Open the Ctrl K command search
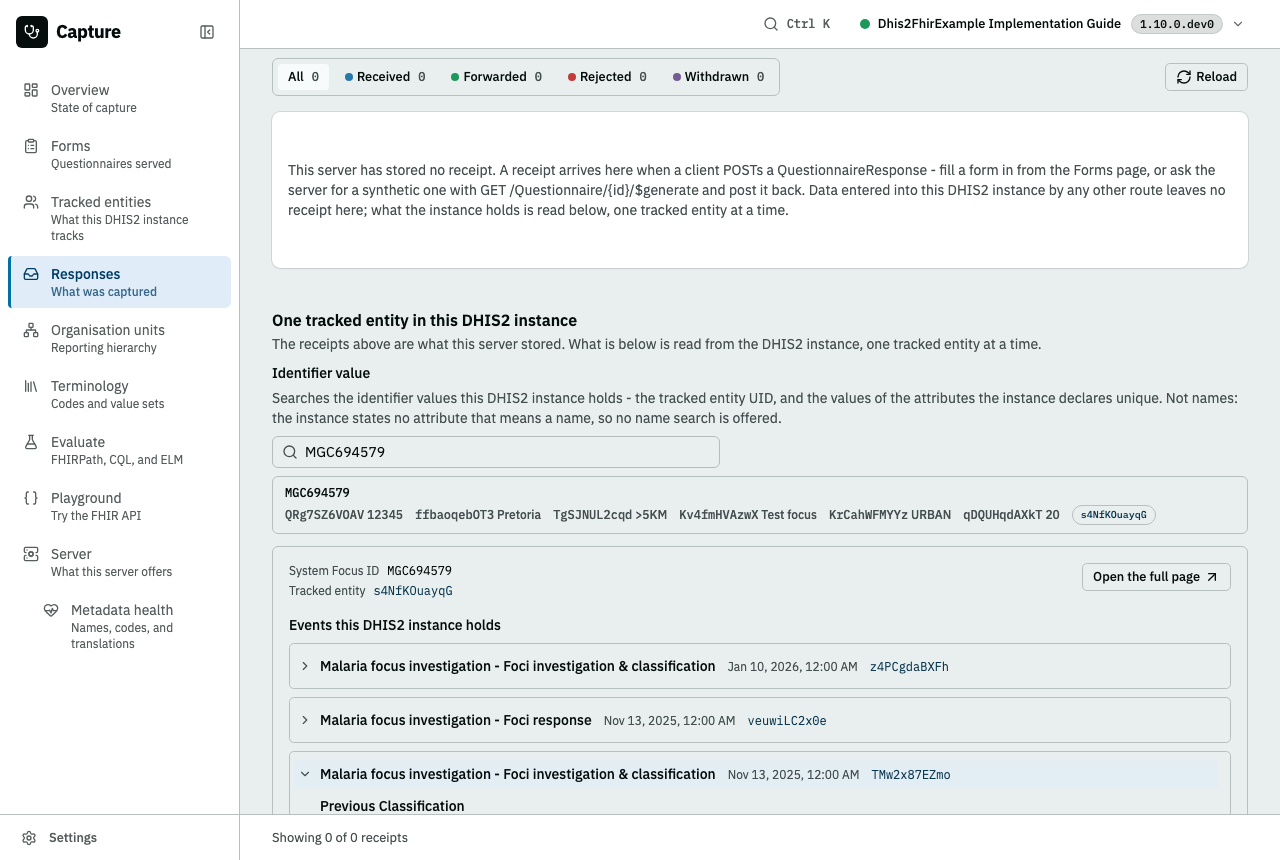This screenshot has height=860, width=1280. [797, 24]
